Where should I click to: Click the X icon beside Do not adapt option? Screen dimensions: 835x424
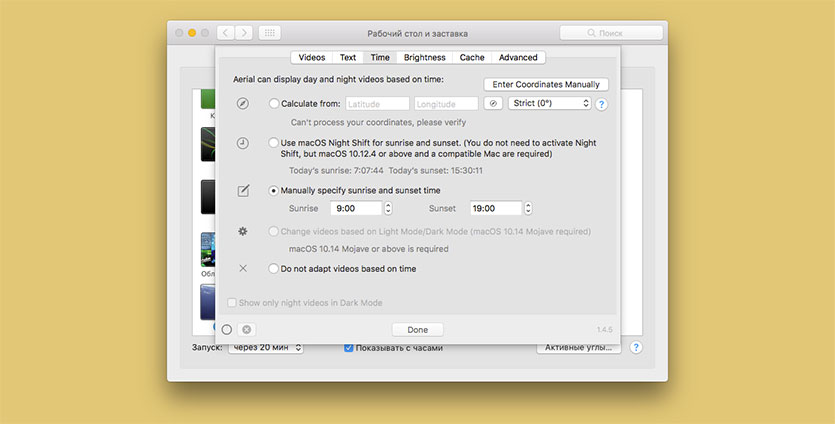tap(242, 268)
